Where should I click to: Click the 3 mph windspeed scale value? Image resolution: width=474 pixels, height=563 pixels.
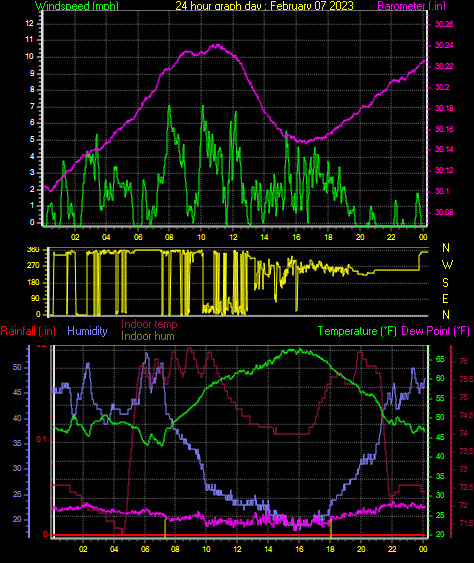(32, 172)
